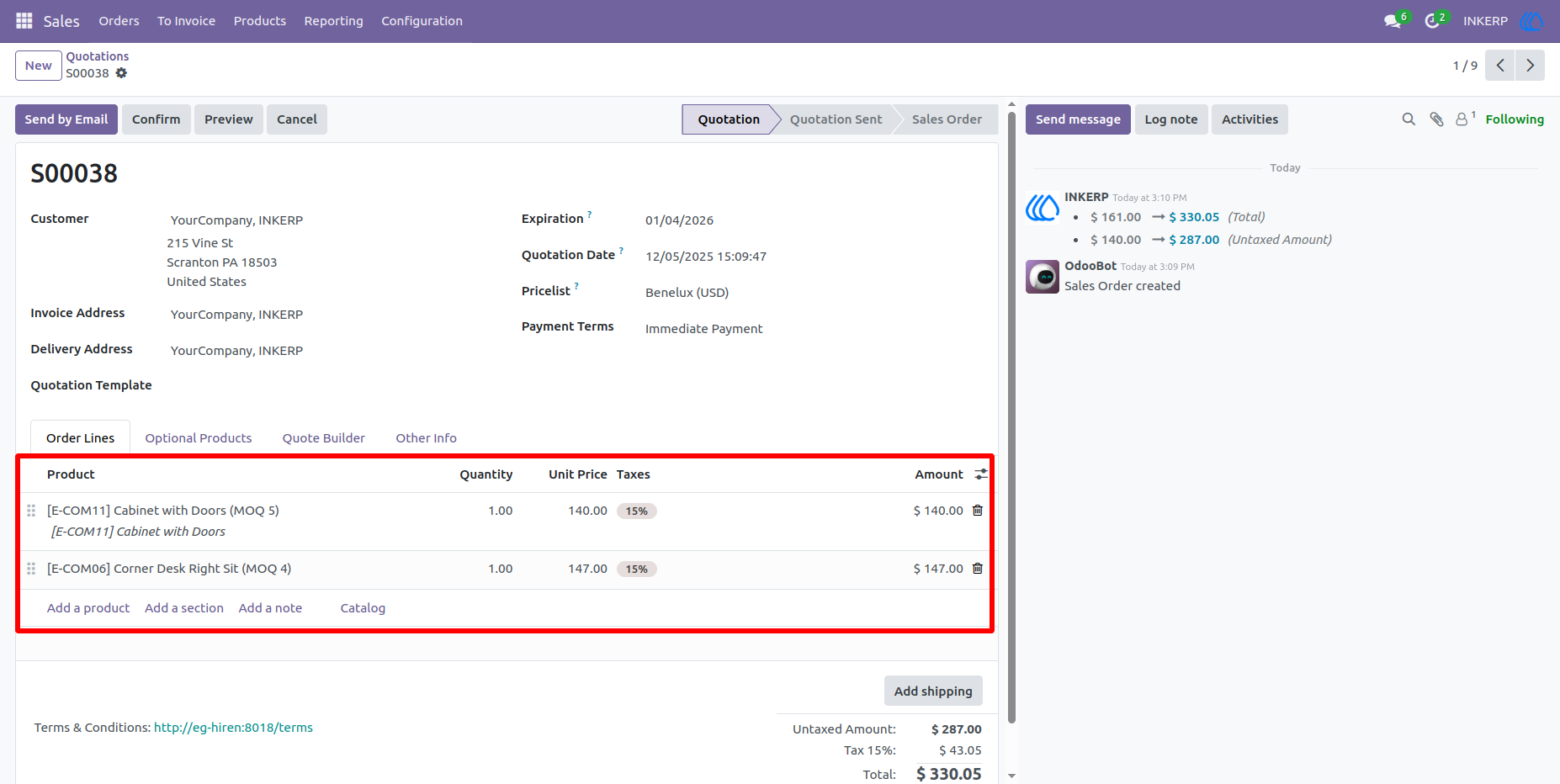Screen dimensions: 1560x784
Task: Delete the Corner Desk Right Sit line
Action: 978,569
